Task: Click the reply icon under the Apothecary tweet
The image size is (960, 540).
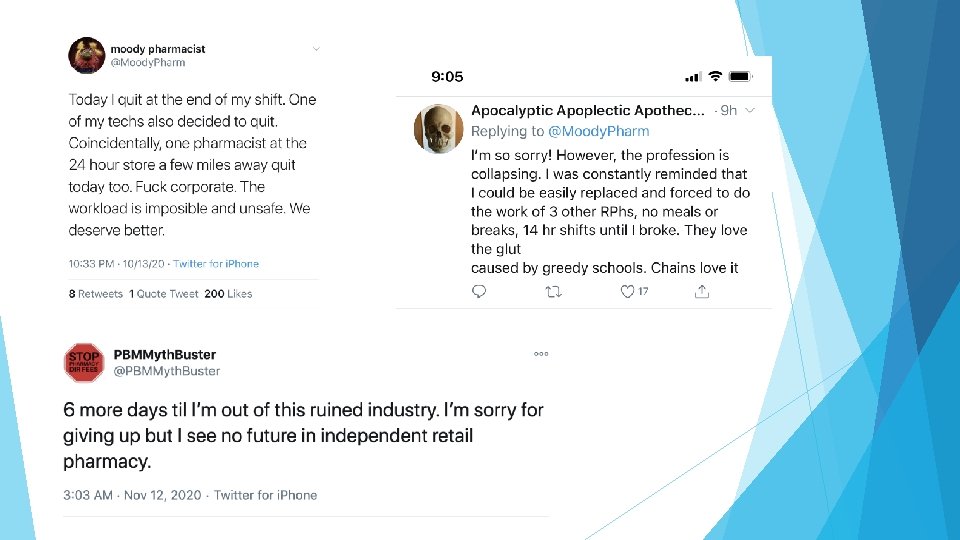Action: click(479, 292)
